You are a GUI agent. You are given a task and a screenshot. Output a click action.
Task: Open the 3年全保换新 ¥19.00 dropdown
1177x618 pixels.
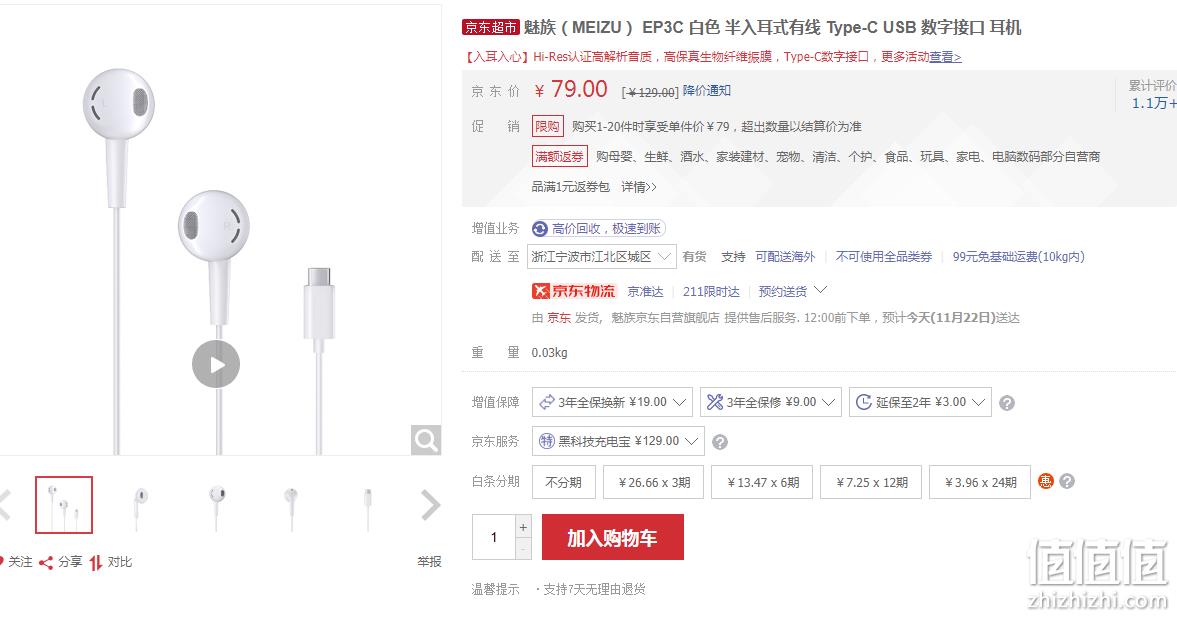[612, 402]
